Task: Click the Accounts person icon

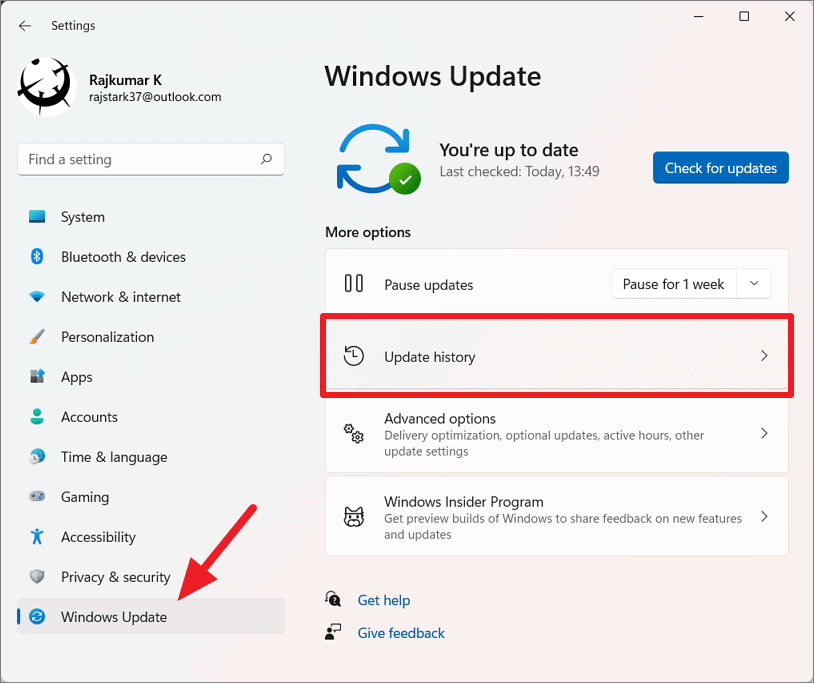Action: coord(37,416)
